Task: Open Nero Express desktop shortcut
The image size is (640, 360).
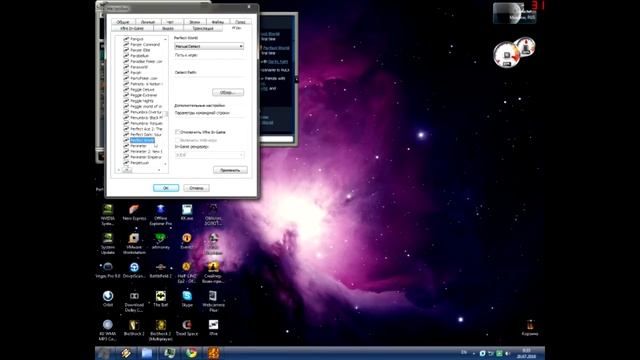Action: (x=134, y=213)
